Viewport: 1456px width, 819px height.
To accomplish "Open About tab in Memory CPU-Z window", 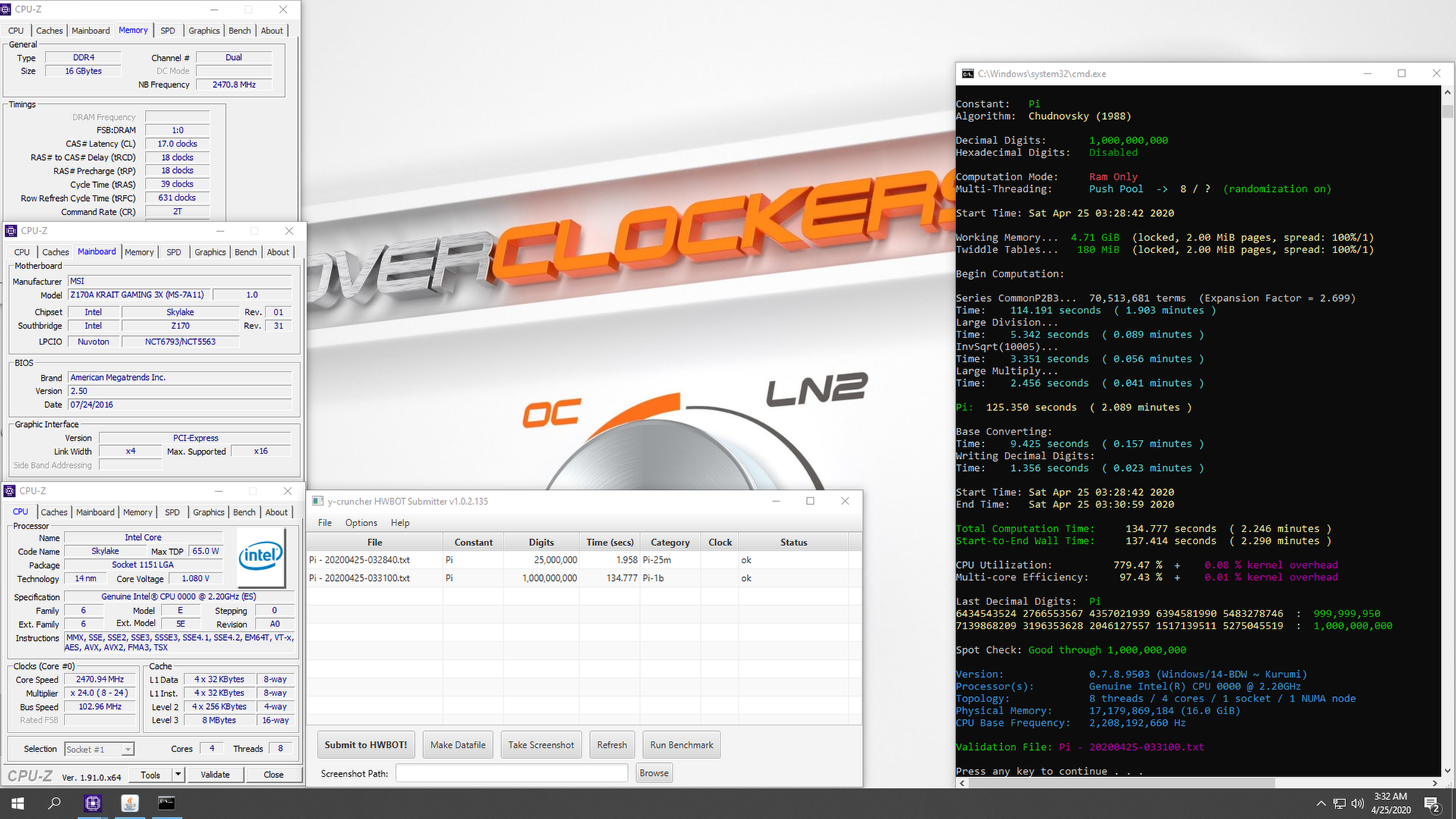I will coord(271,30).
